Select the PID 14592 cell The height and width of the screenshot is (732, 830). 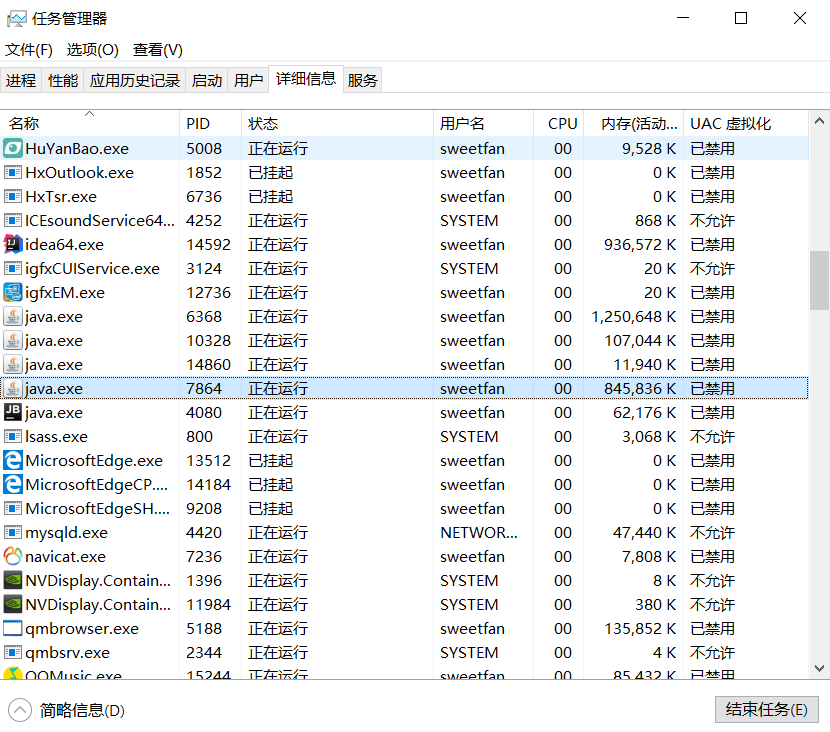pyautogui.click(x=209, y=245)
